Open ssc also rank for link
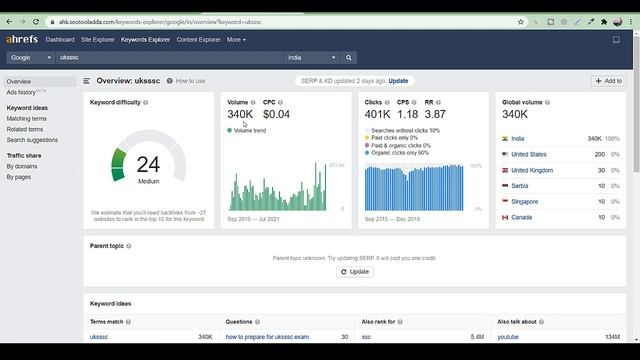The height and width of the screenshot is (360, 640). 366,337
